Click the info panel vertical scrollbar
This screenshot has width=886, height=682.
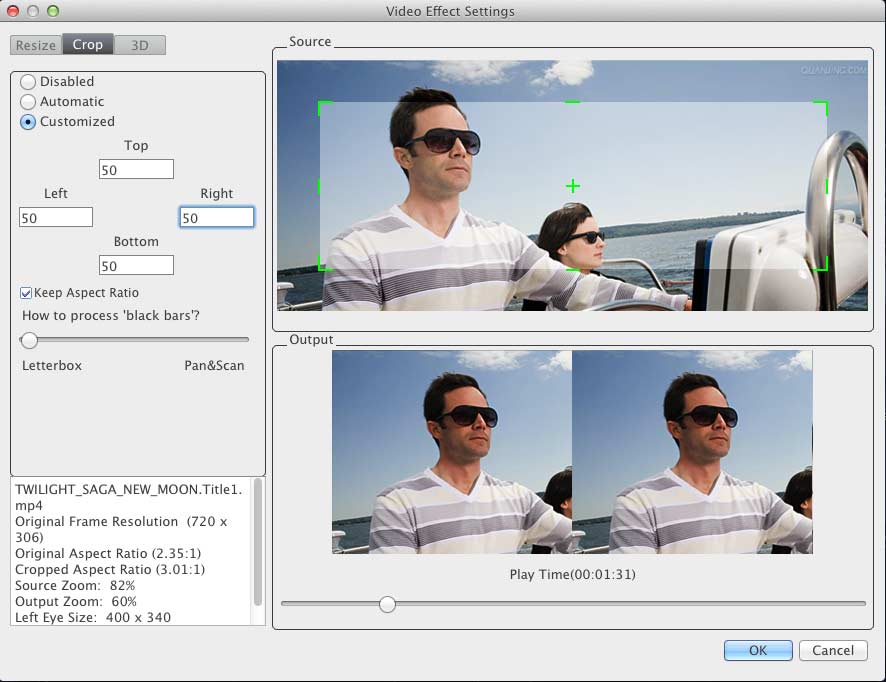pyautogui.click(x=258, y=542)
